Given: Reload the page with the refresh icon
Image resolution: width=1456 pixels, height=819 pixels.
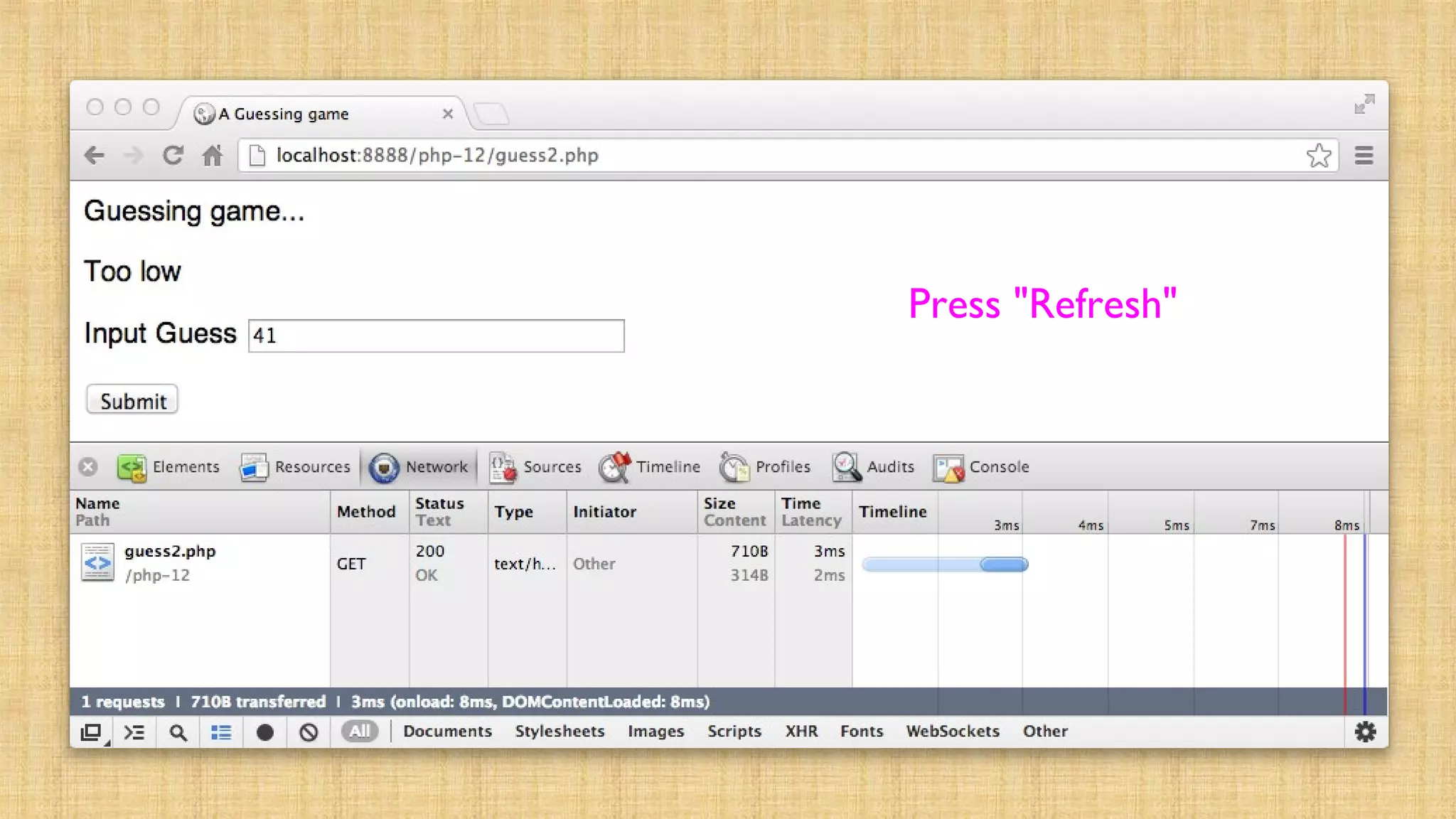Looking at the screenshot, I should click(x=173, y=155).
